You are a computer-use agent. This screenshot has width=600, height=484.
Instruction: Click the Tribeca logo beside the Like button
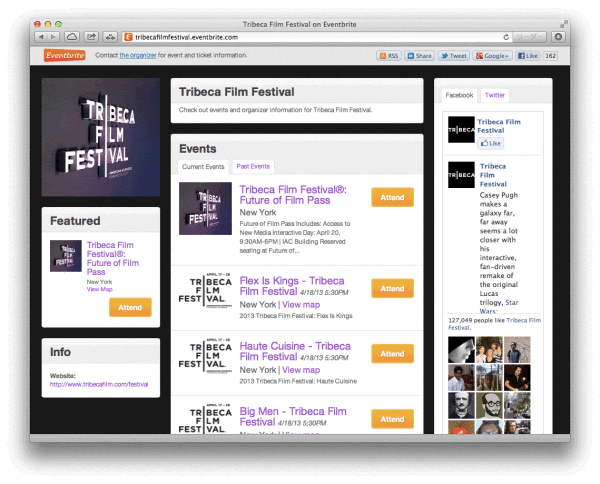(x=461, y=130)
